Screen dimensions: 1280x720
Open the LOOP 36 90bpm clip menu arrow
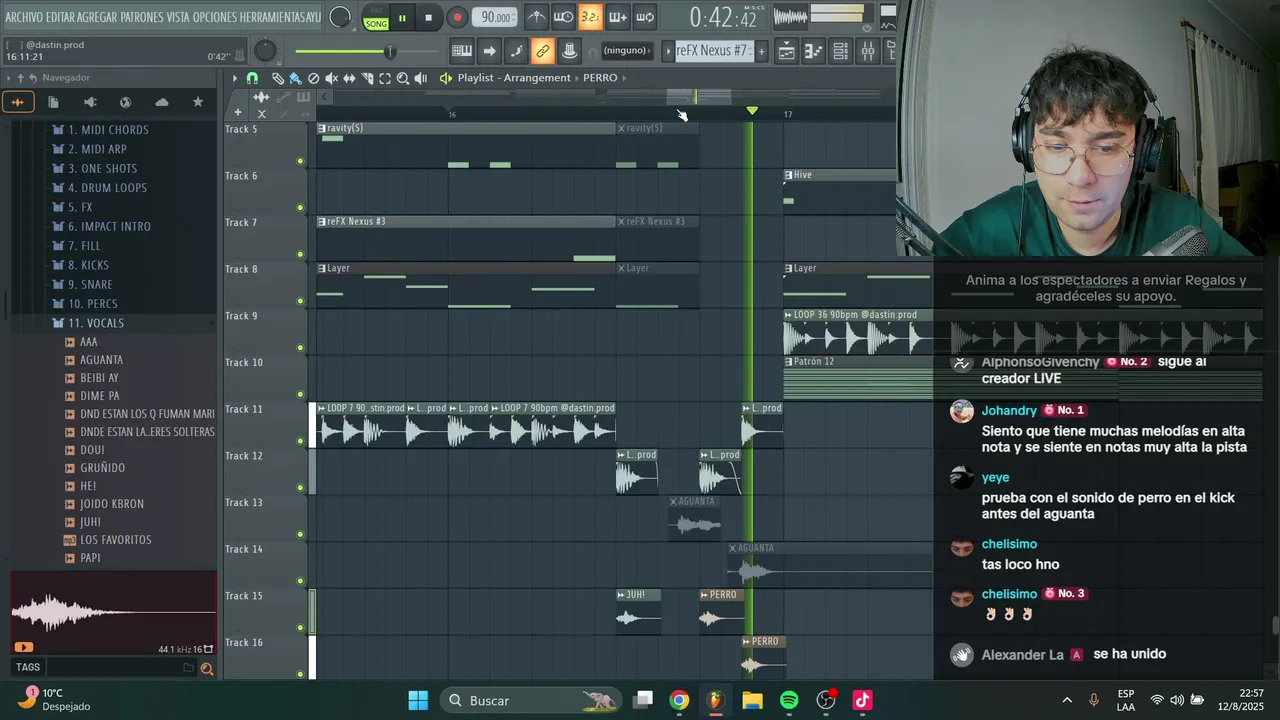point(789,315)
